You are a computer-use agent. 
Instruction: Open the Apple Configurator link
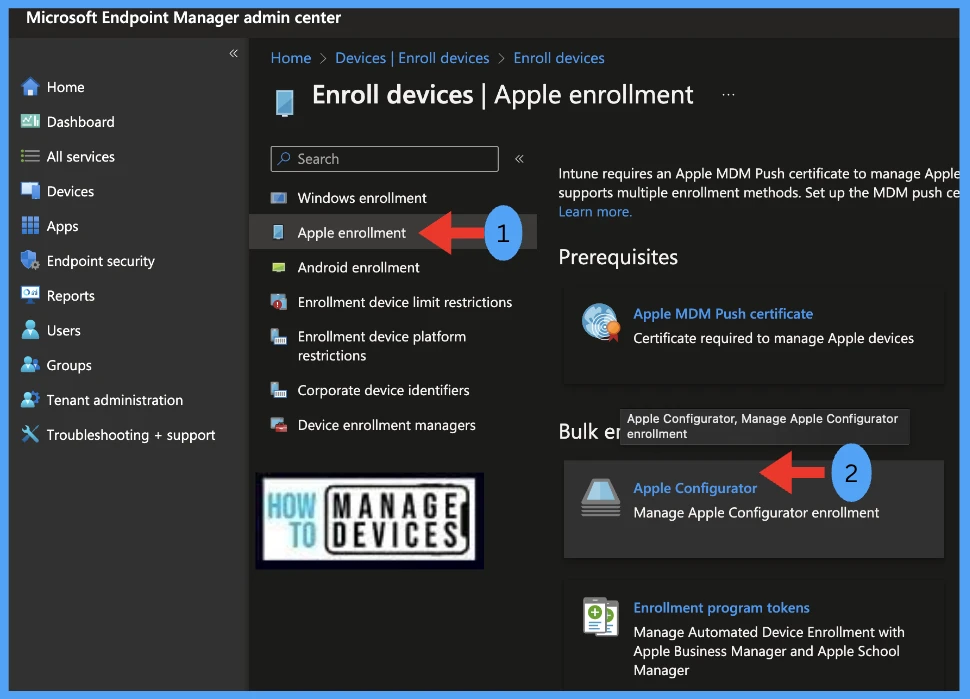pos(695,488)
